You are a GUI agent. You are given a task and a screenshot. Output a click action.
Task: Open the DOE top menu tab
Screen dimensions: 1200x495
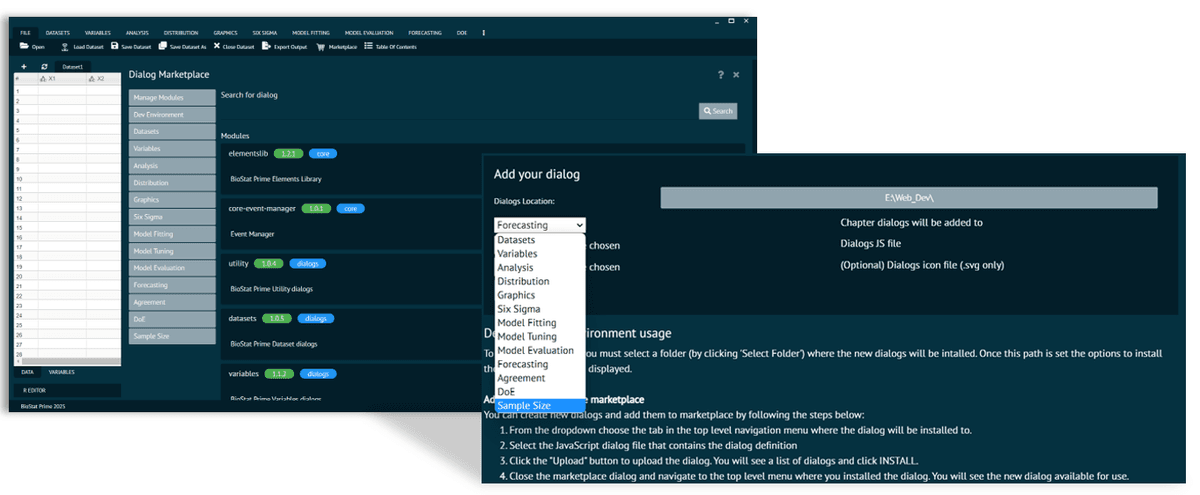462,32
